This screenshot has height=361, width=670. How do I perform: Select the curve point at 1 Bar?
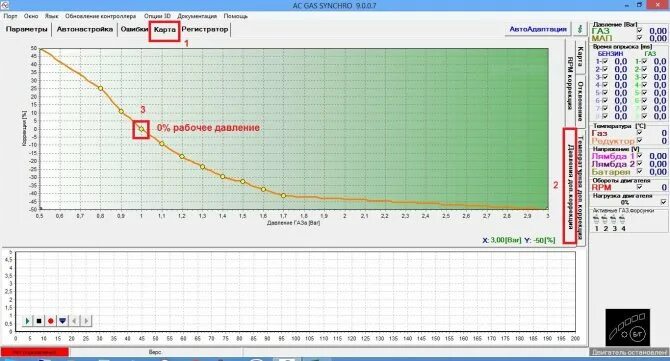(141, 129)
